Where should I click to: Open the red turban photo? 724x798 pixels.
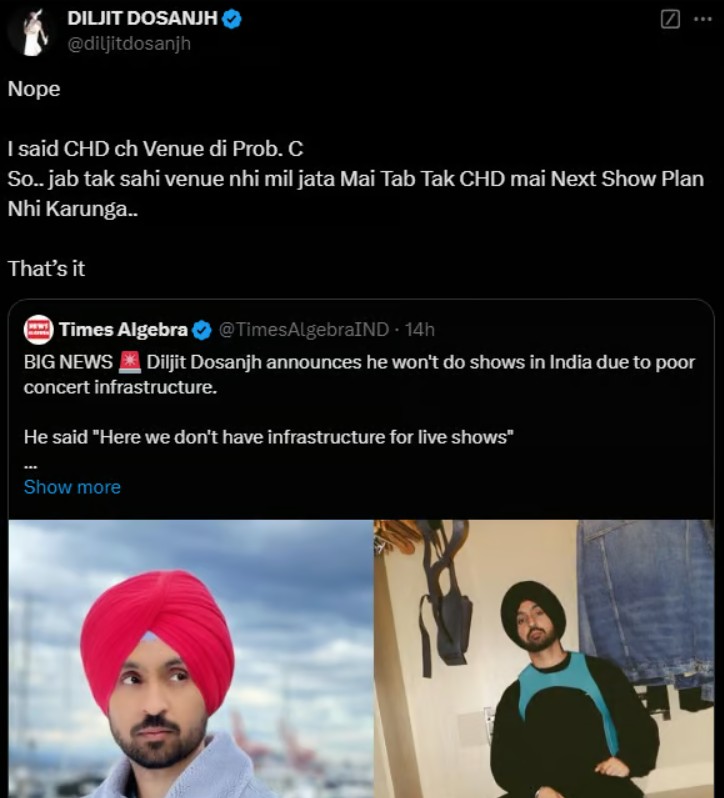pyautogui.click(x=190, y=658)
